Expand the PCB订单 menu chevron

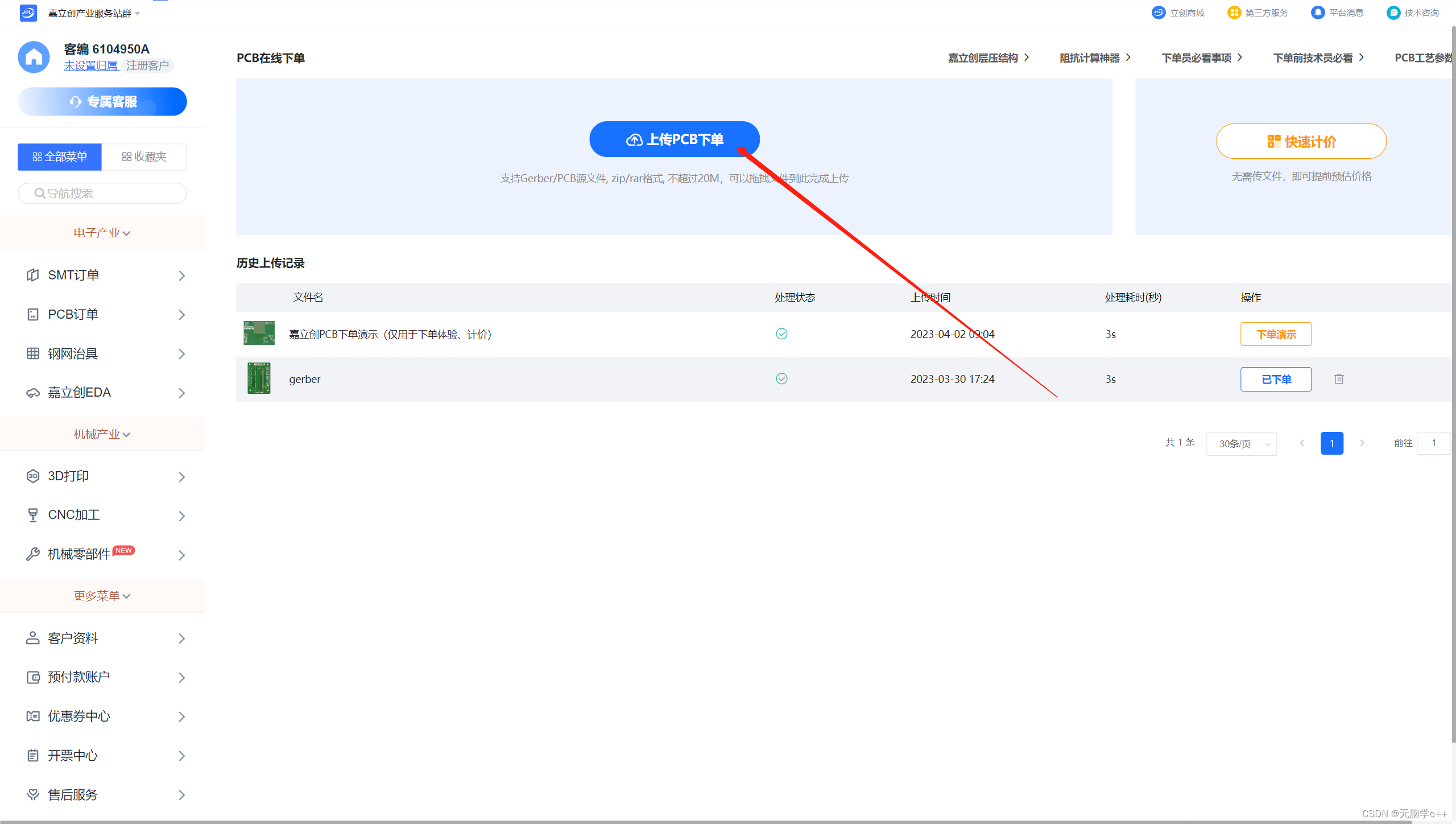(x=181, y=315)
